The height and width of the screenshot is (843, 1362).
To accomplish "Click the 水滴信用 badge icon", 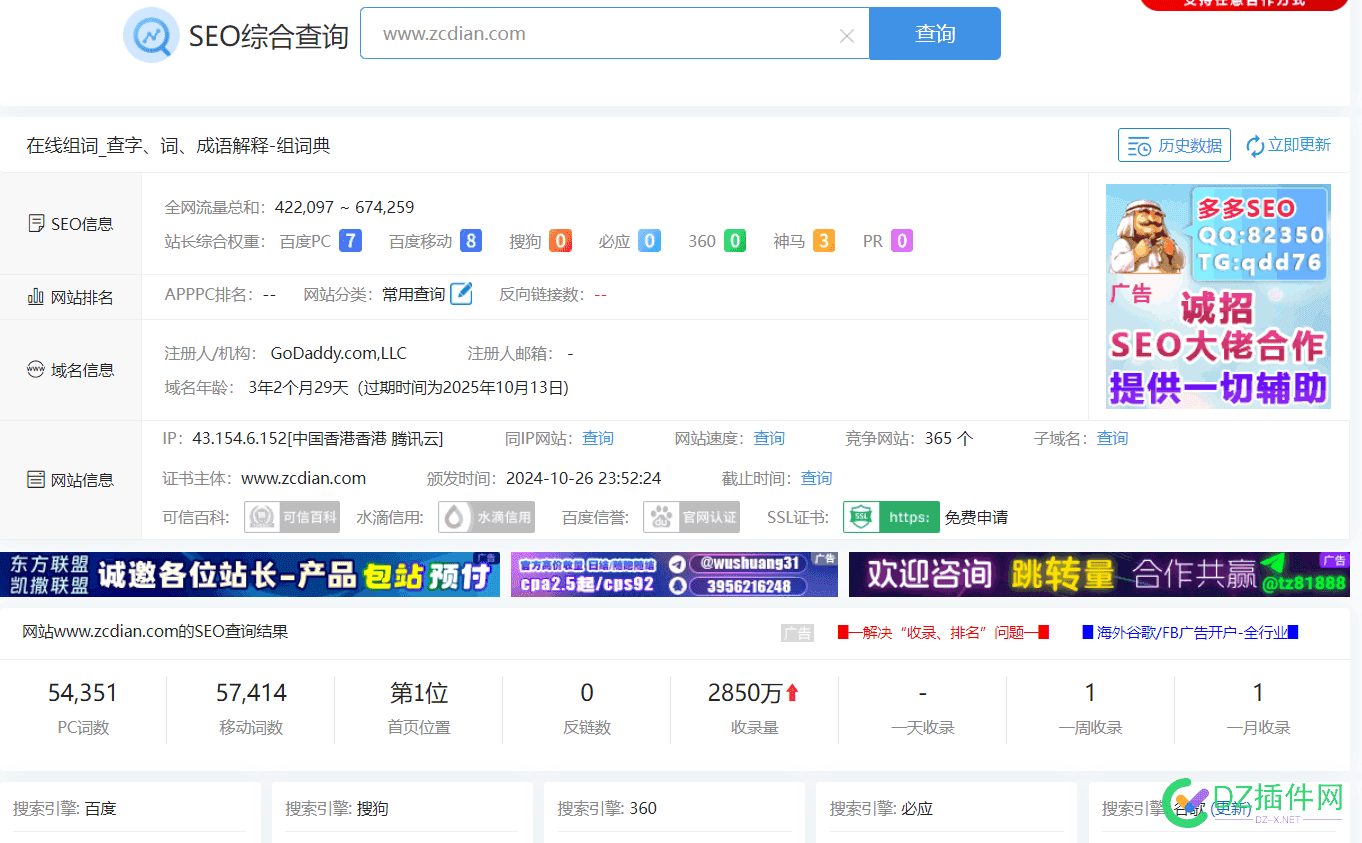I will 486,517.
